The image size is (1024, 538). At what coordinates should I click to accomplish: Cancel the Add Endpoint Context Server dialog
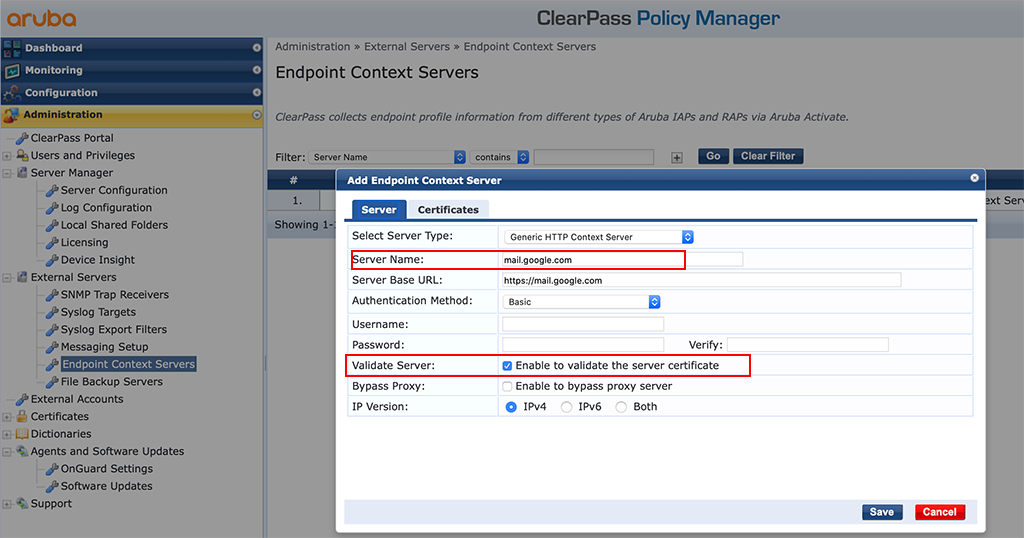(x=939, y=513)
